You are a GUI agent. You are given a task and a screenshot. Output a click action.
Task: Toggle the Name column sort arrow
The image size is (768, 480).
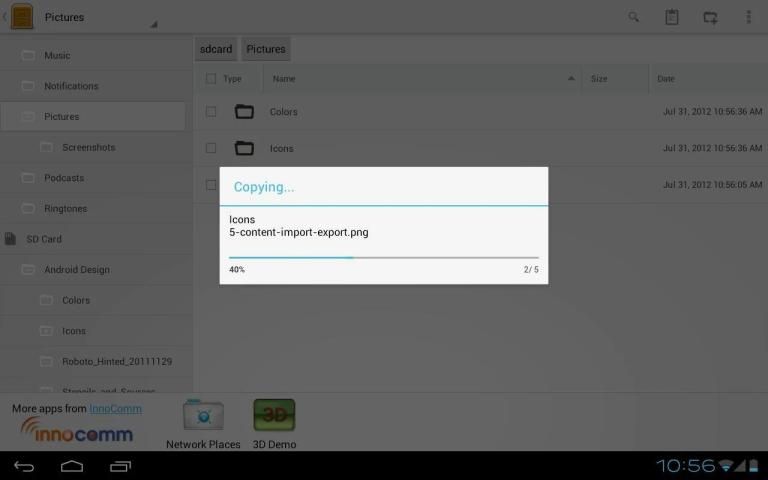click(572, 78)
